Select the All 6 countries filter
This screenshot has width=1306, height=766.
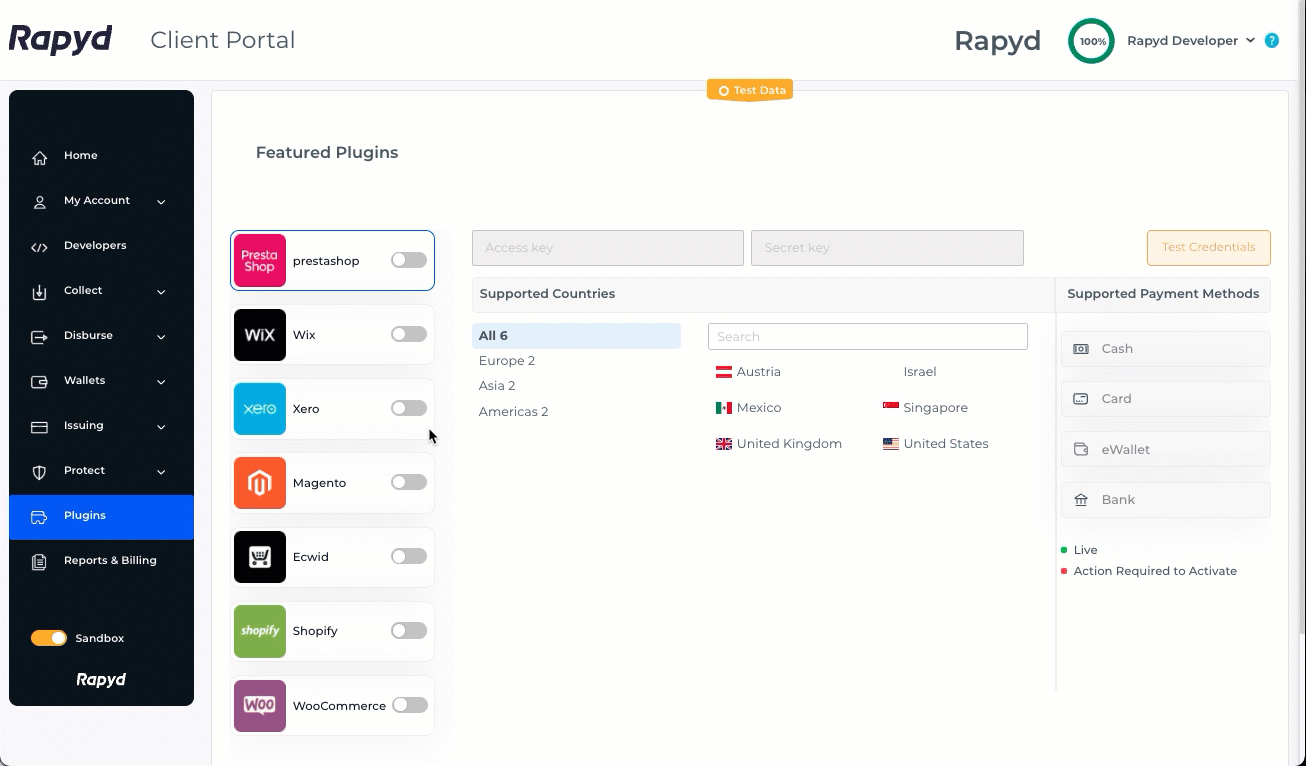(x=576, y=336)
